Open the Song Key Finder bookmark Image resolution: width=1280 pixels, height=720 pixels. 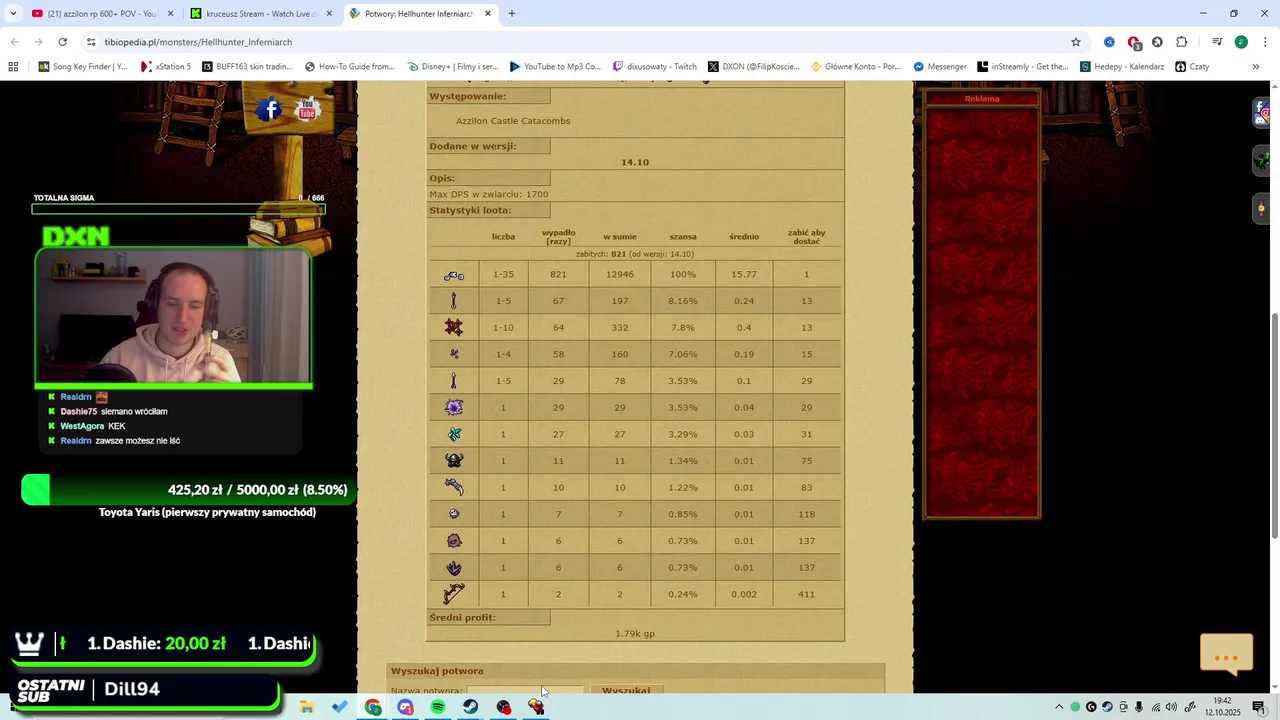[83, 67]
